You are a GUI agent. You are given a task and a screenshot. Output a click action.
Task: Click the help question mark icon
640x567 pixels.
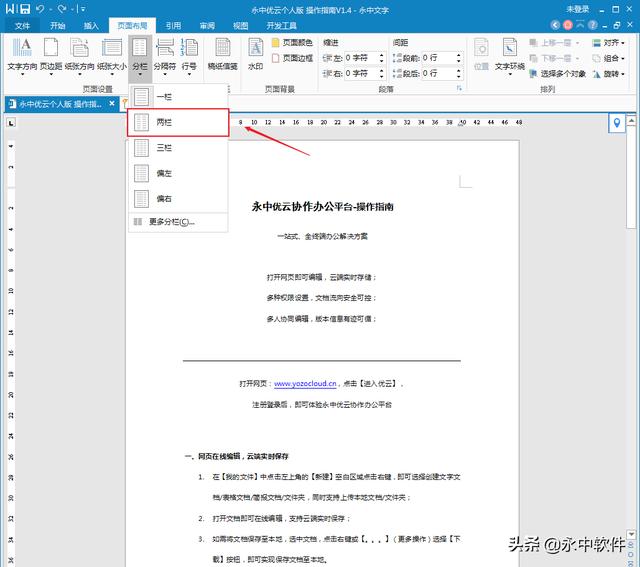(x=593, y=25)
